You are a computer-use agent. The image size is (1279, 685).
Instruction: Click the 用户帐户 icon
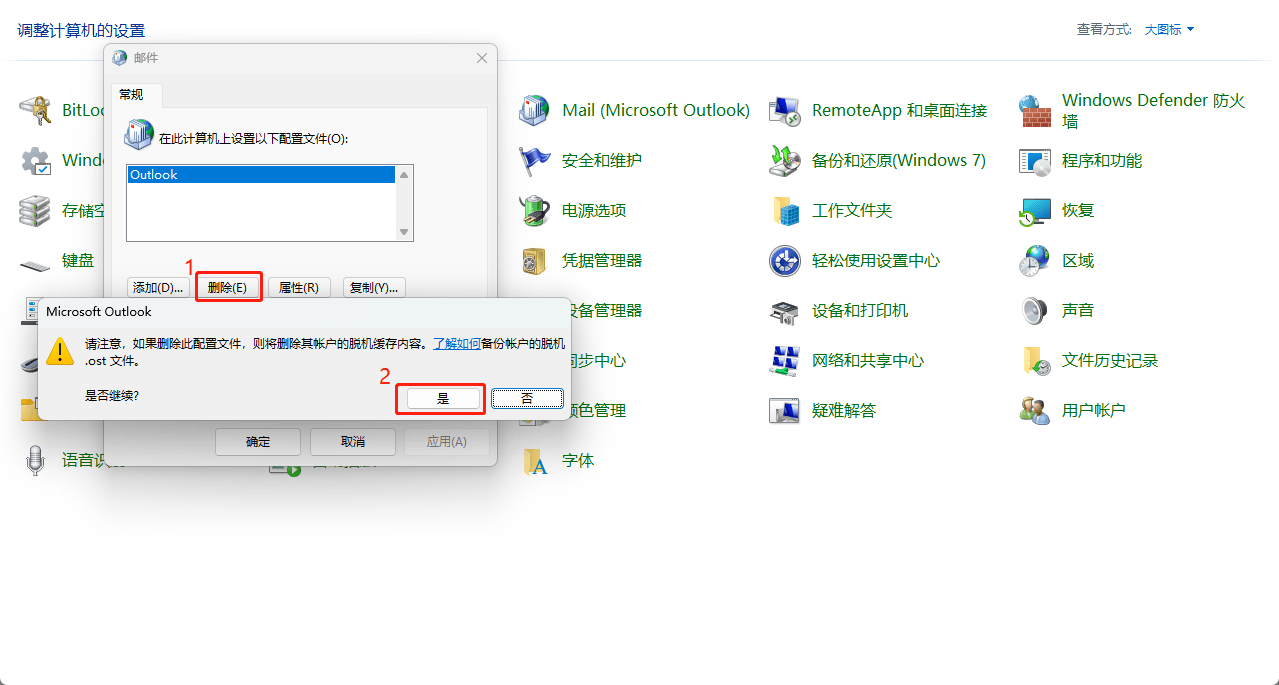[1035, 411]
